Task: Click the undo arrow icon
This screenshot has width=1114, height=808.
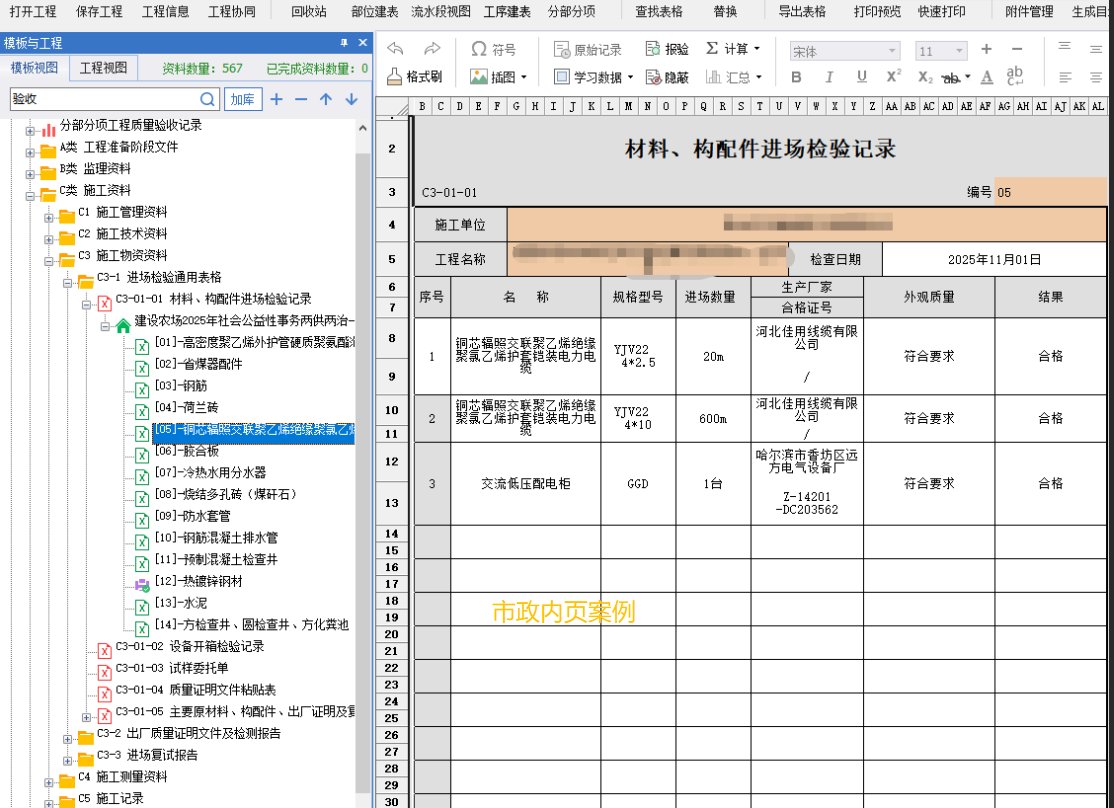Action: pyautogui.click(x=395, y=47)
